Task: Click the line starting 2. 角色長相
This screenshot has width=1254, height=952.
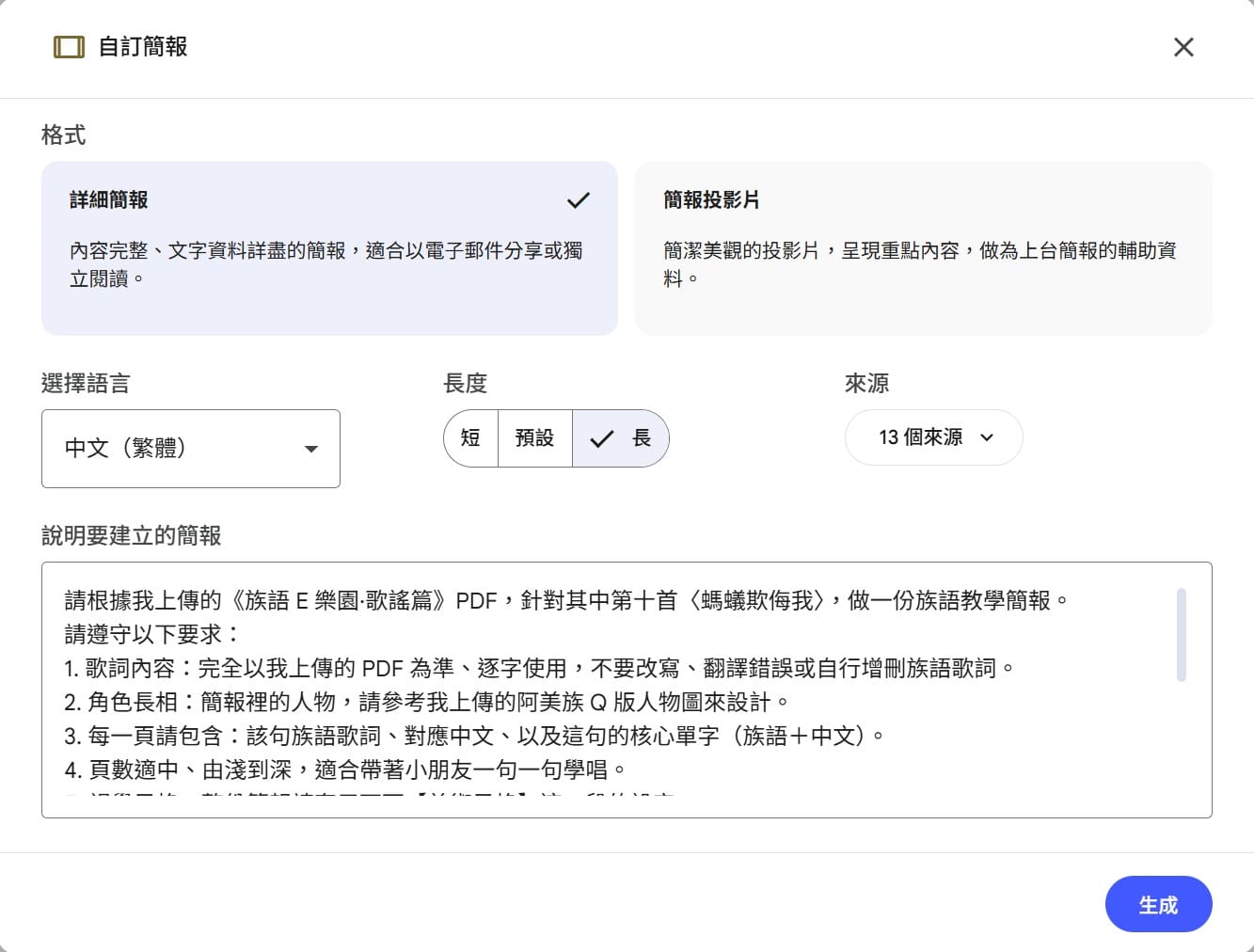Action: [427, 703]
